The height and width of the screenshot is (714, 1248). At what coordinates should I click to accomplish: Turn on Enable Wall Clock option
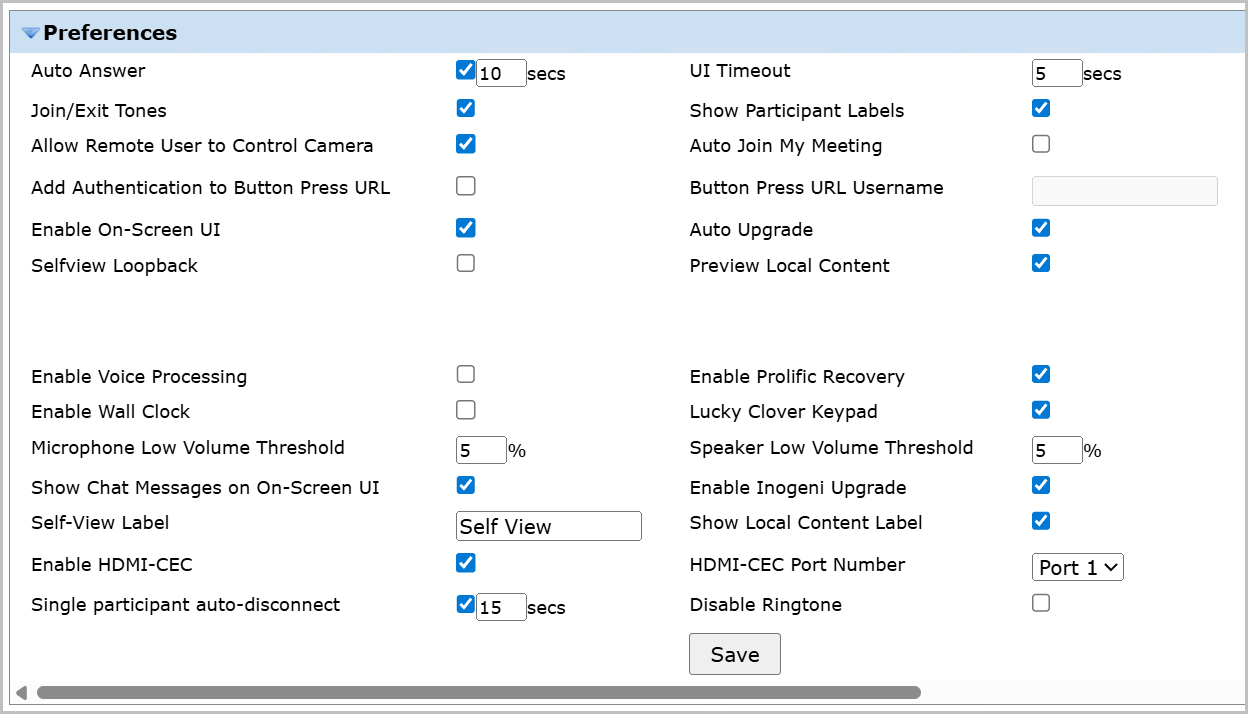click(465, 409)
